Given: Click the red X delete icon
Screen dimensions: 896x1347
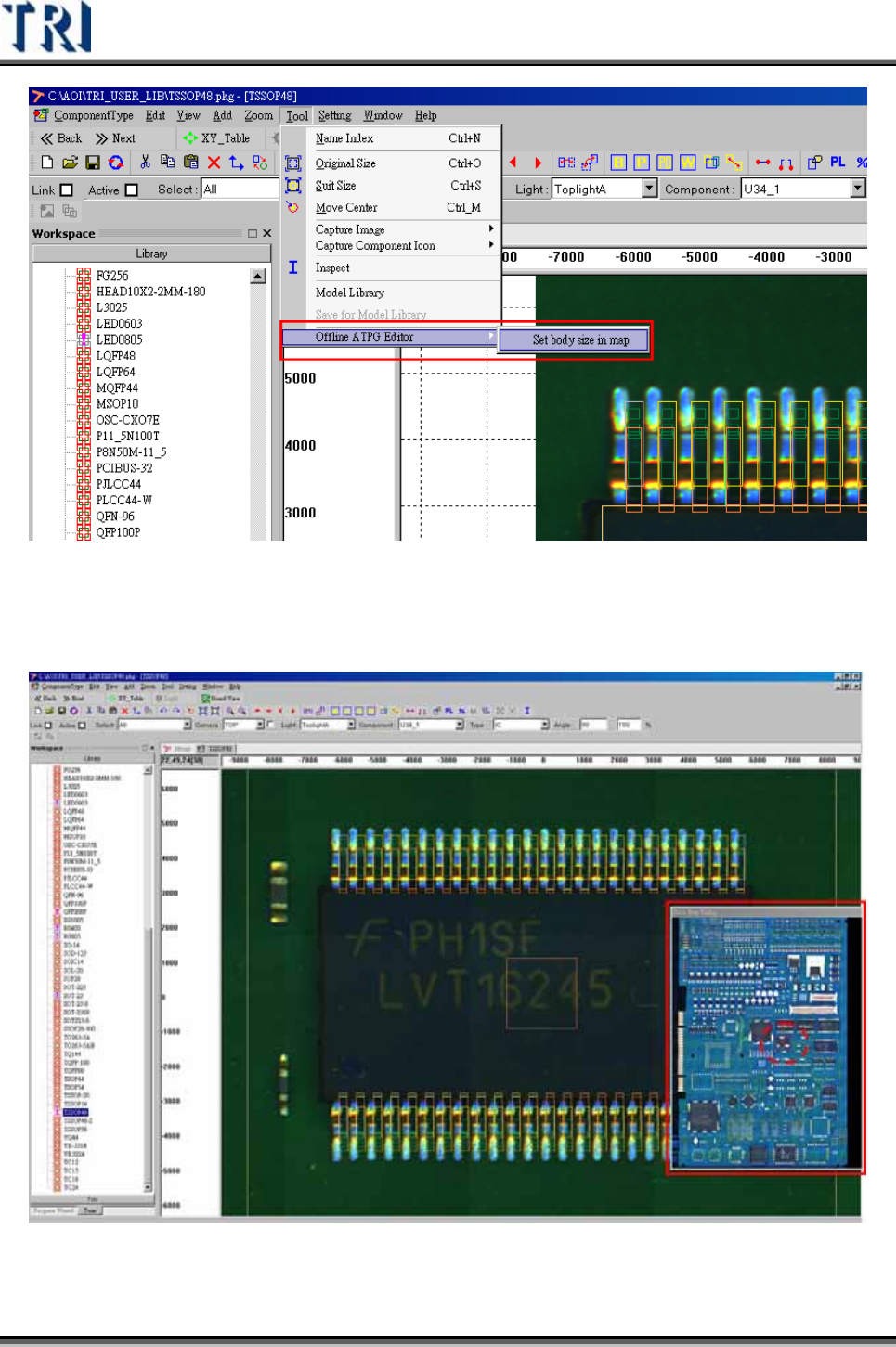Looking at the screenshot, I should (214, 163).
